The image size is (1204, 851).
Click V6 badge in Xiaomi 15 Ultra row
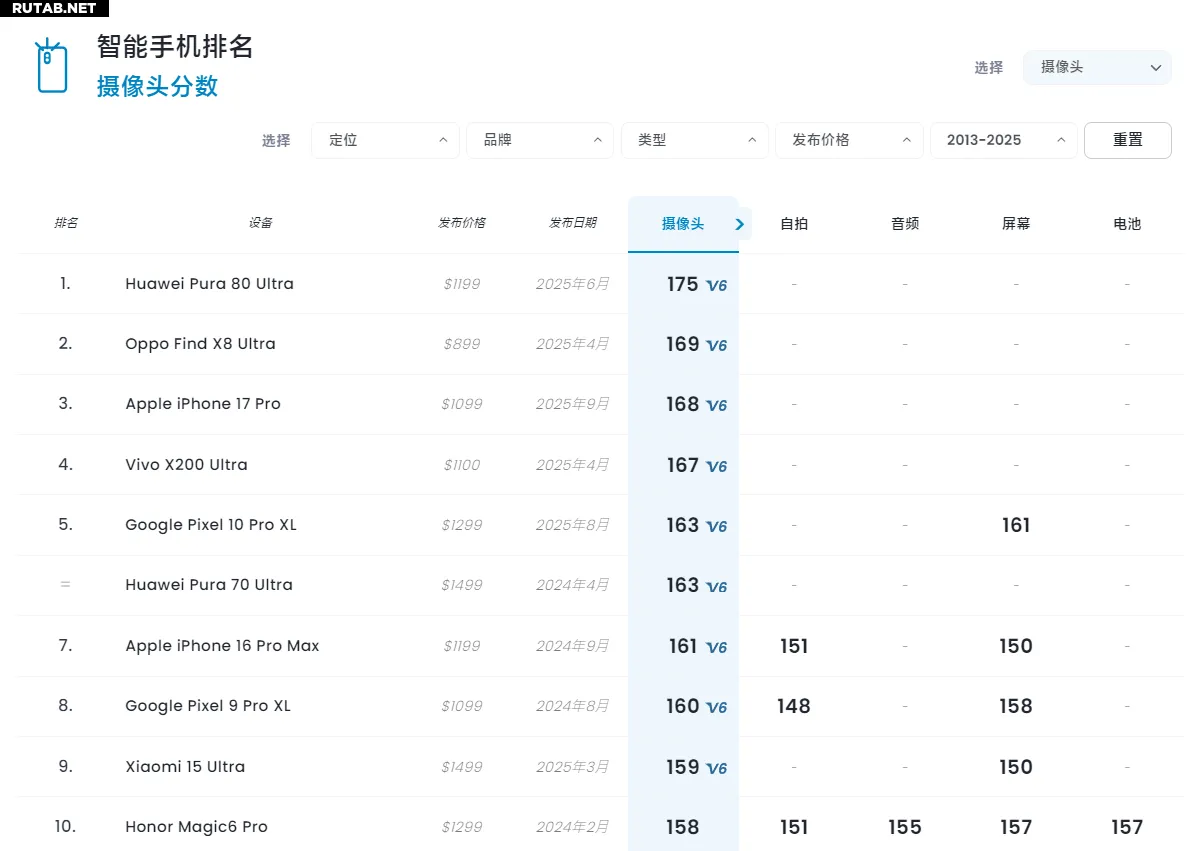click(x=716, y=769)
